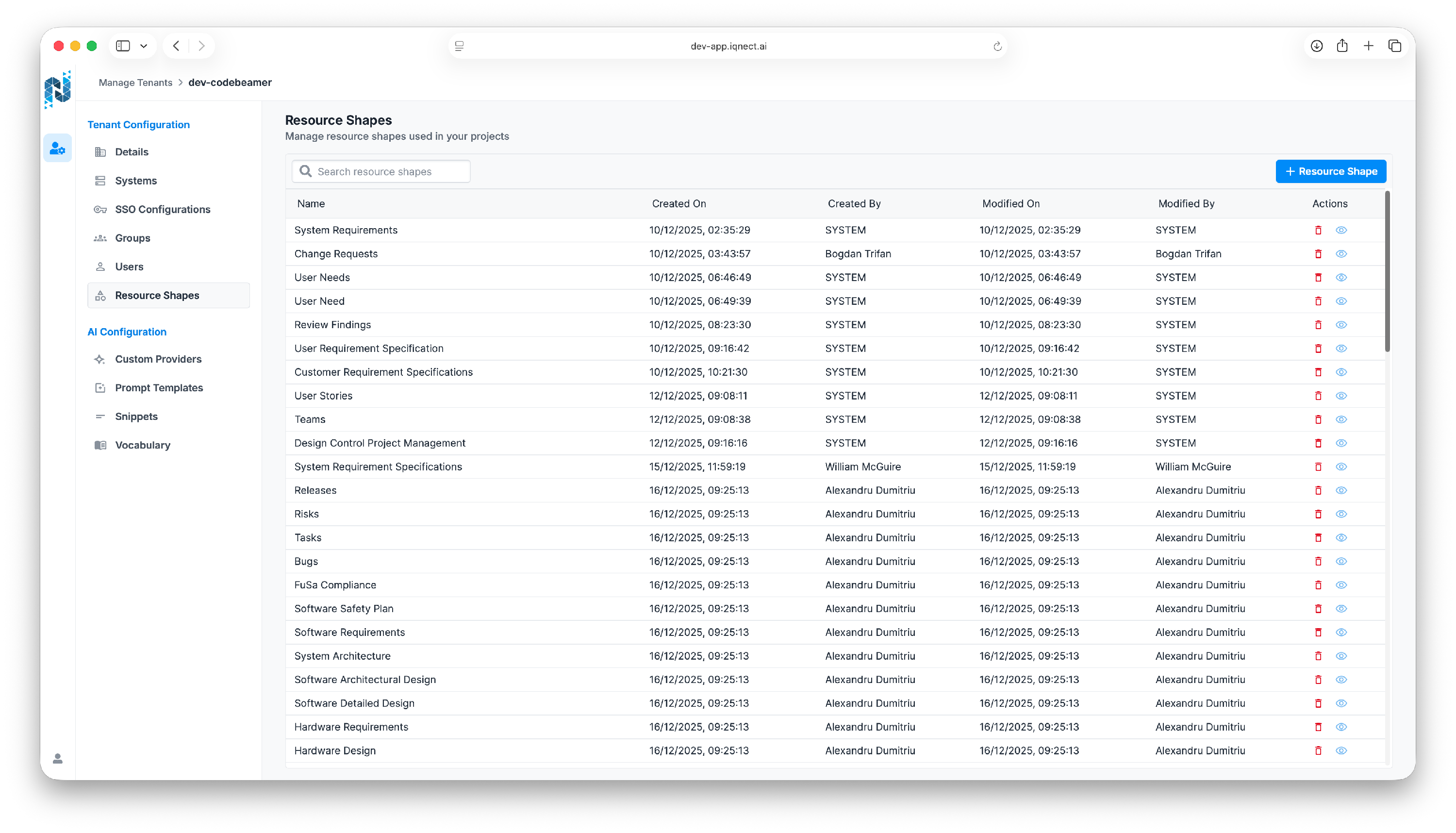
Task: Click trash icon for Teams row
Action: pos(1318,419)
